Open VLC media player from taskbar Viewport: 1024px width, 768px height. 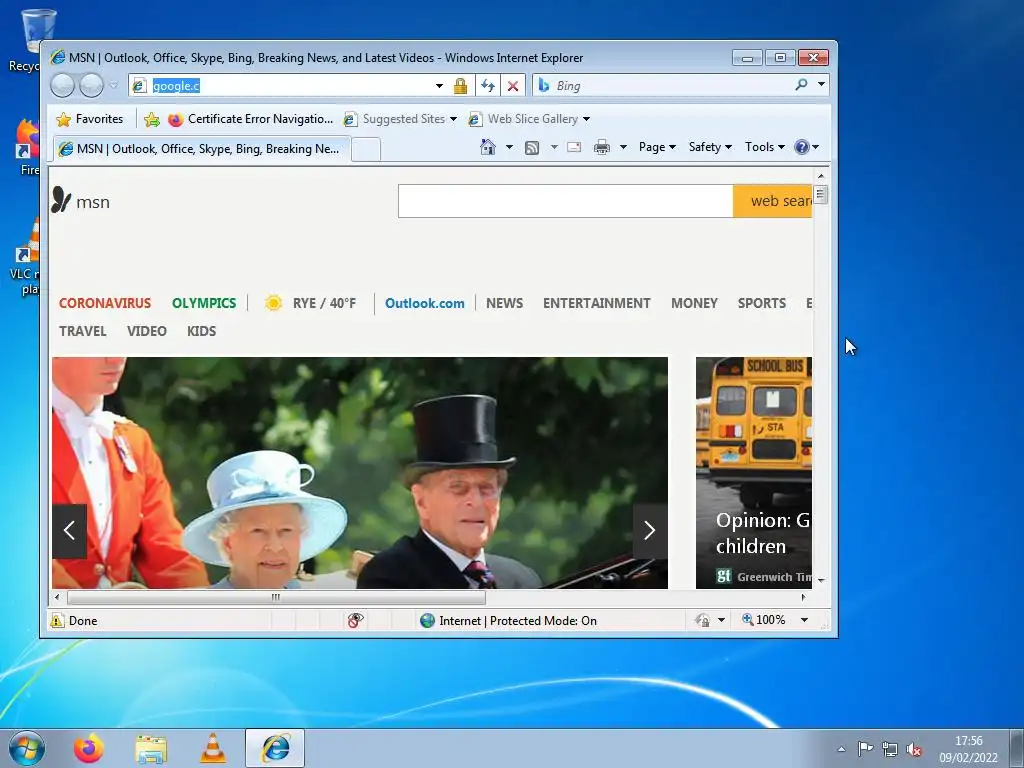tap(213, 748)
